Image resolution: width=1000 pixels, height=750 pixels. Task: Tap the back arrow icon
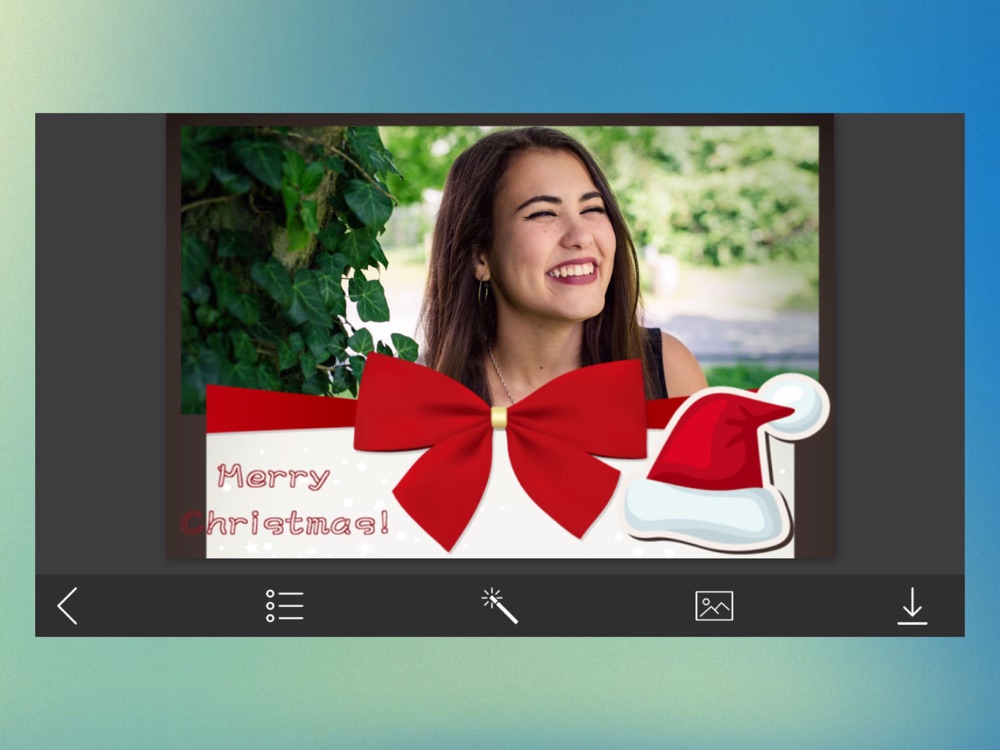(x=68, y=606)
